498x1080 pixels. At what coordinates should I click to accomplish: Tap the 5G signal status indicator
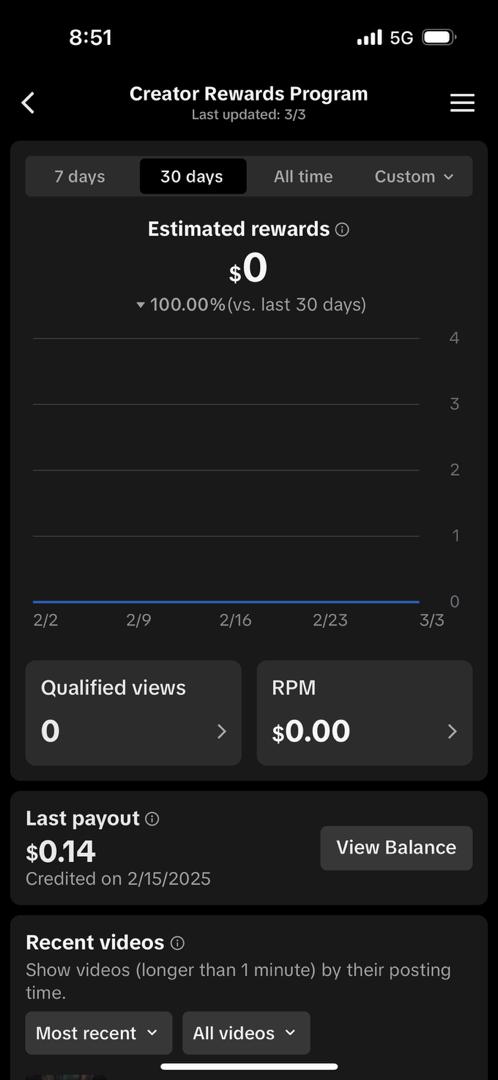(x=402, y=37)
